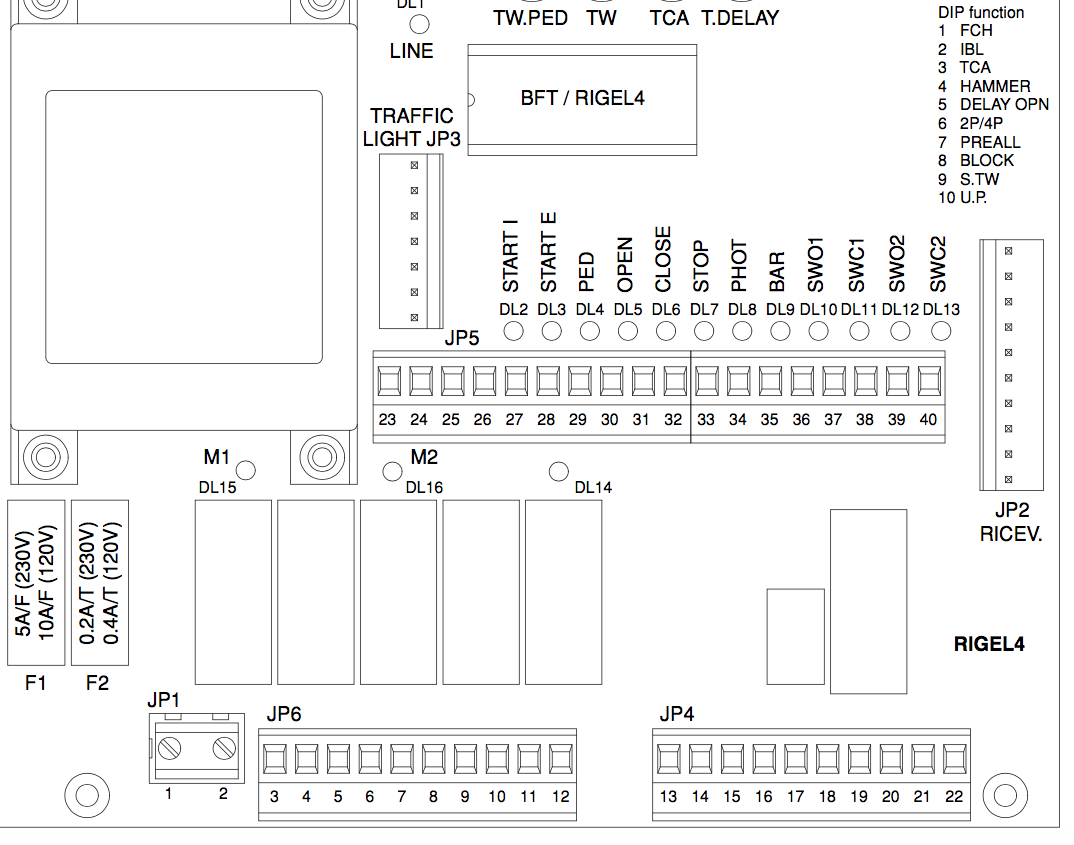Image resolution: width=1074 pixels, height=845 pixels.
Task: Click the bold 'RIGEL4' board name
Action: (x=989, y=644)
